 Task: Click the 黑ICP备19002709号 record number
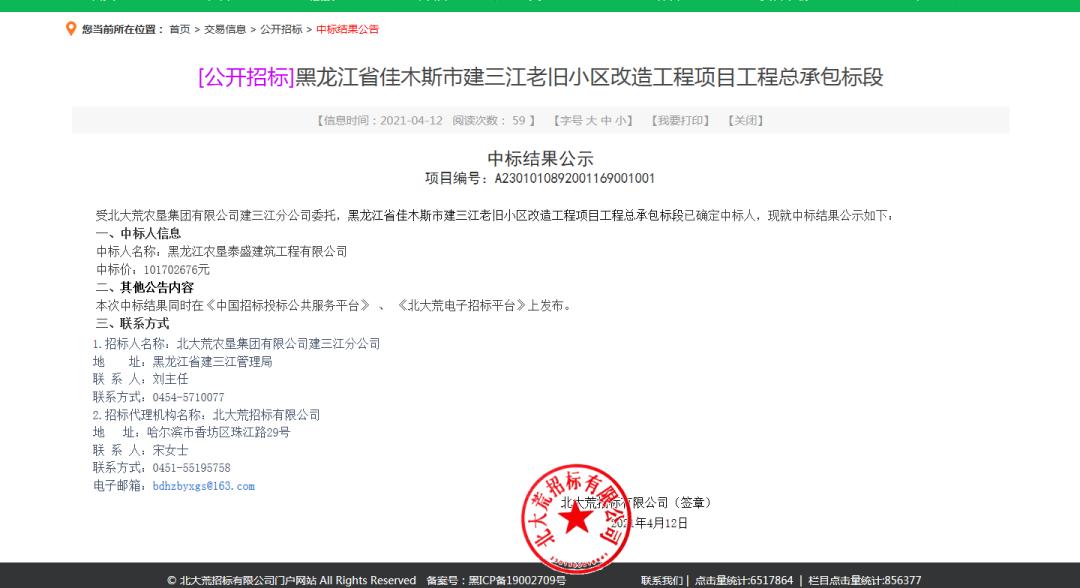(517, 580)
